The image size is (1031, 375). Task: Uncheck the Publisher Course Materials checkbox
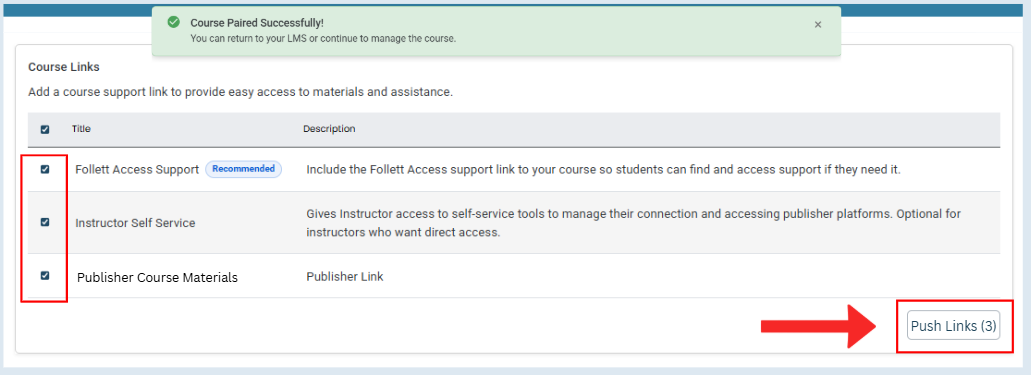(x=45, y=276)
